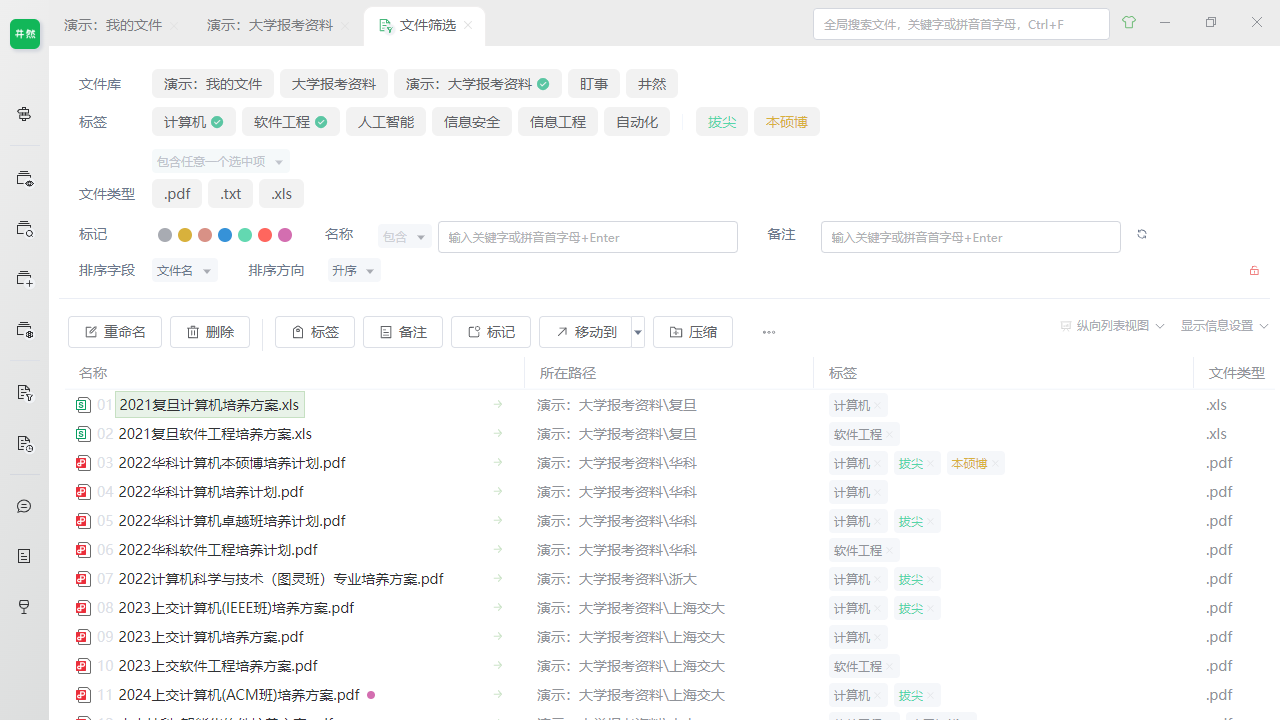Click the bottom gift icon in sidebar

(x=24, y=607)
